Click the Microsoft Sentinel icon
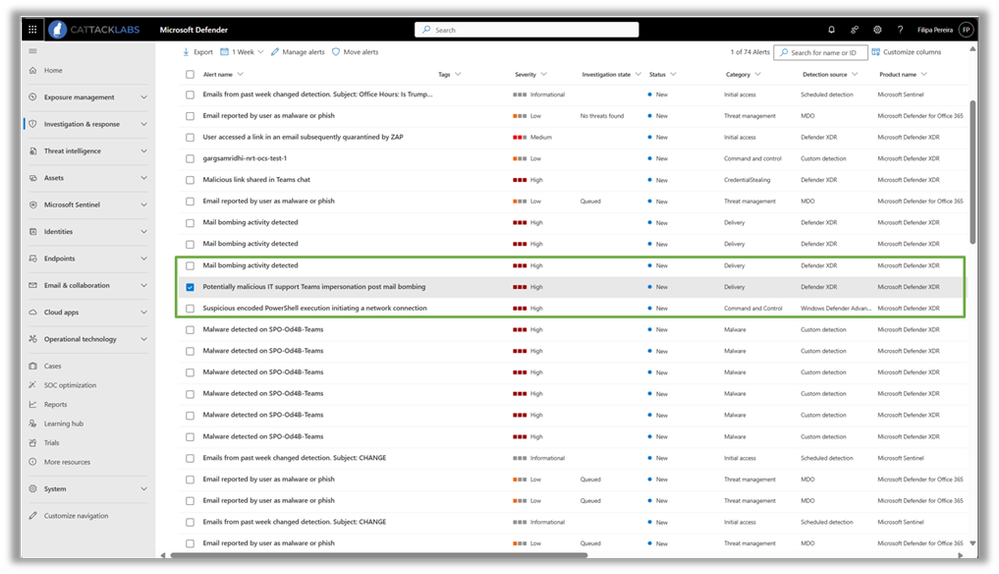This screenshot has width=999, height=574. click(32, 204)
